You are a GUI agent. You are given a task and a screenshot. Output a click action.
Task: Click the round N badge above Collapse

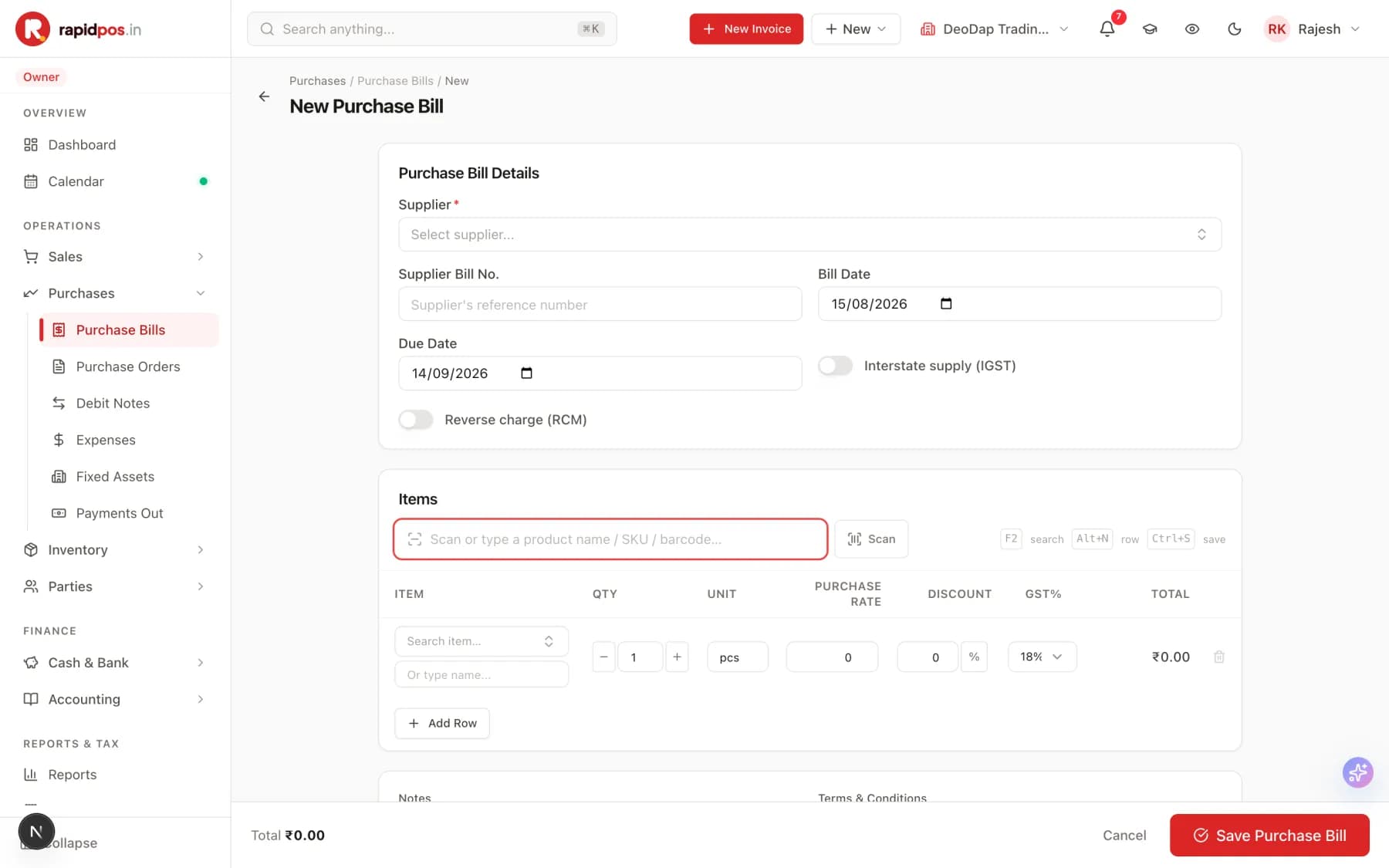coord(36,832)
